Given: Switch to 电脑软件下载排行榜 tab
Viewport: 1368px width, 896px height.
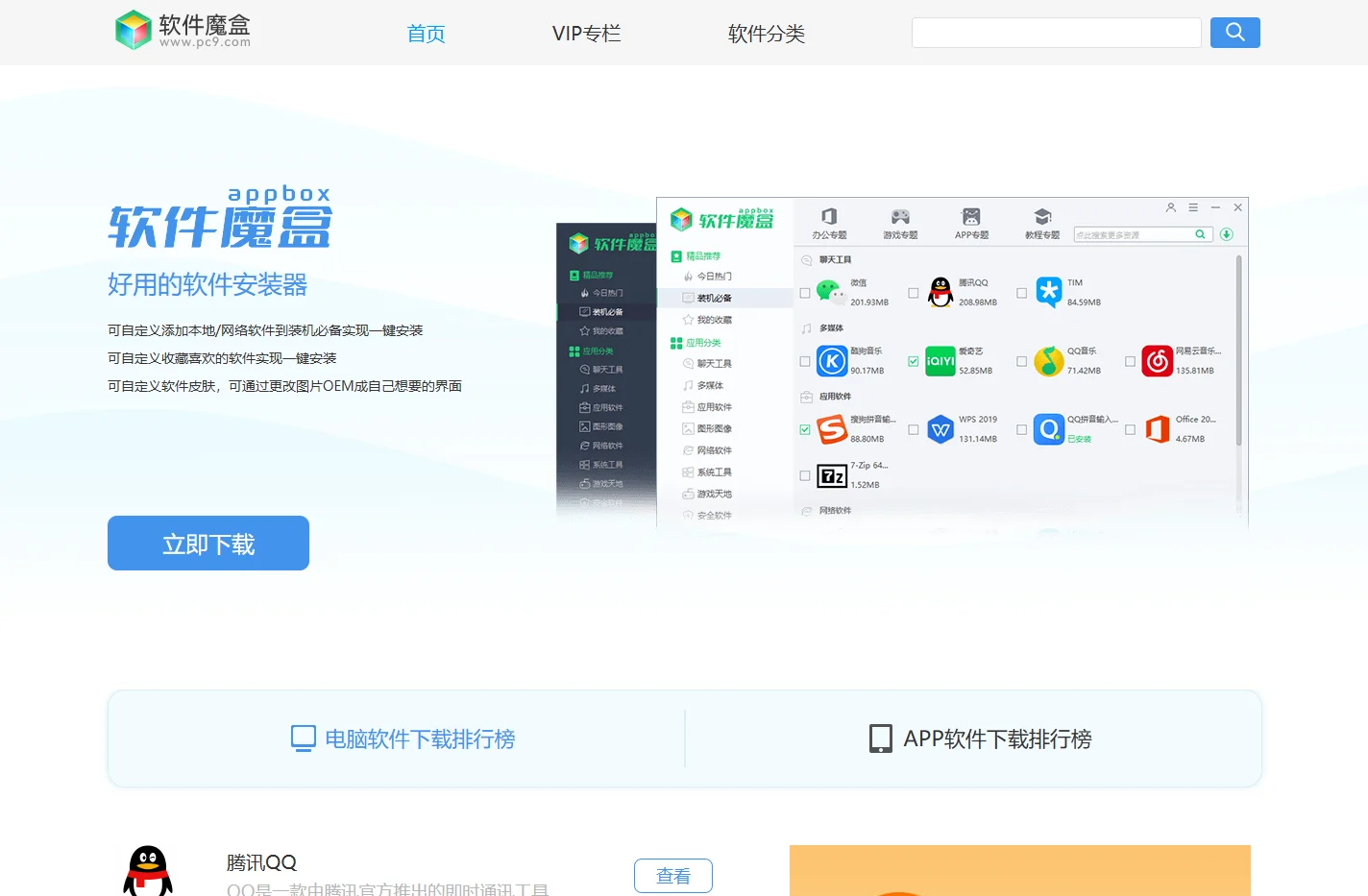Looking at the screenshot, I should 403,739.
